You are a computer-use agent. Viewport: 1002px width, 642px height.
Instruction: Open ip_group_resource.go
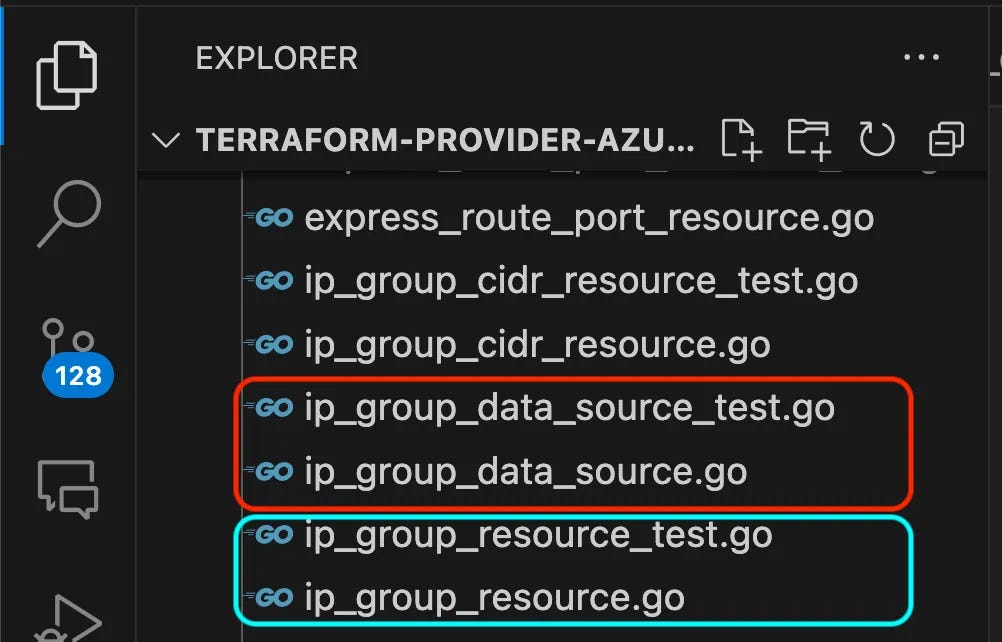pyautogui.click(x=495, y=597)
